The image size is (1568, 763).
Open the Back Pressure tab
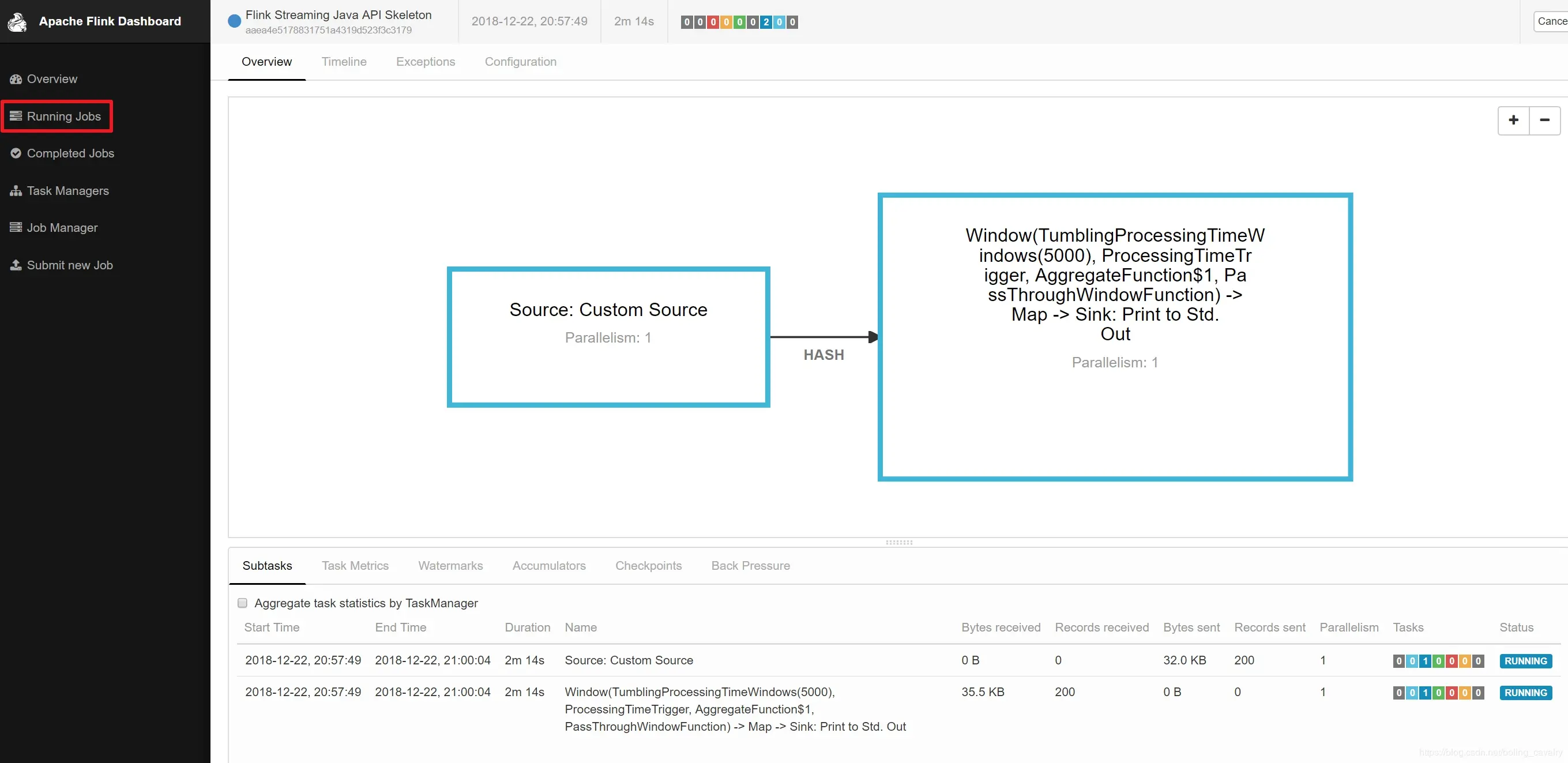click(750, 566)
